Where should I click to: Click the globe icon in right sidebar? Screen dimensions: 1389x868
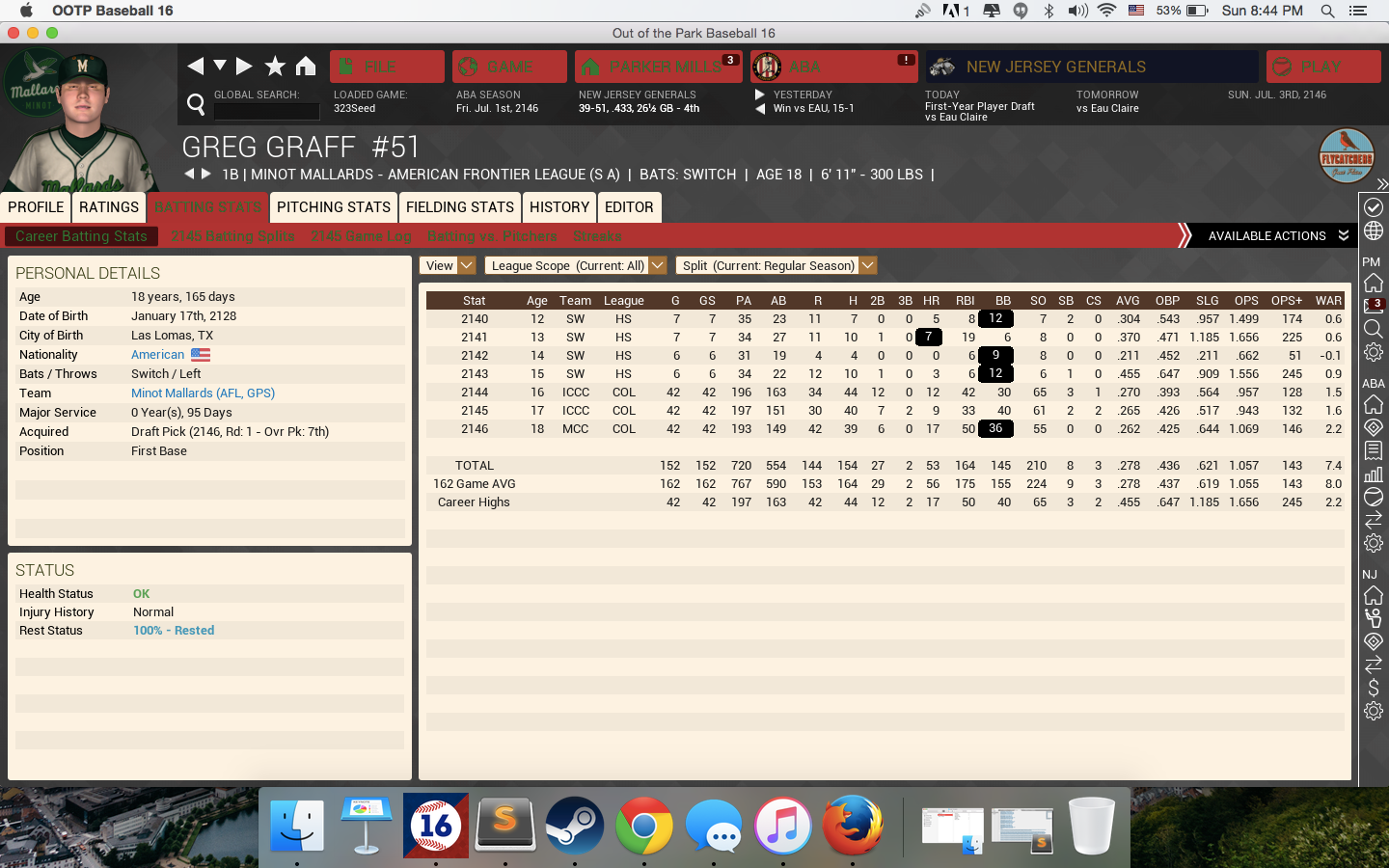(x=1373, y=231)
